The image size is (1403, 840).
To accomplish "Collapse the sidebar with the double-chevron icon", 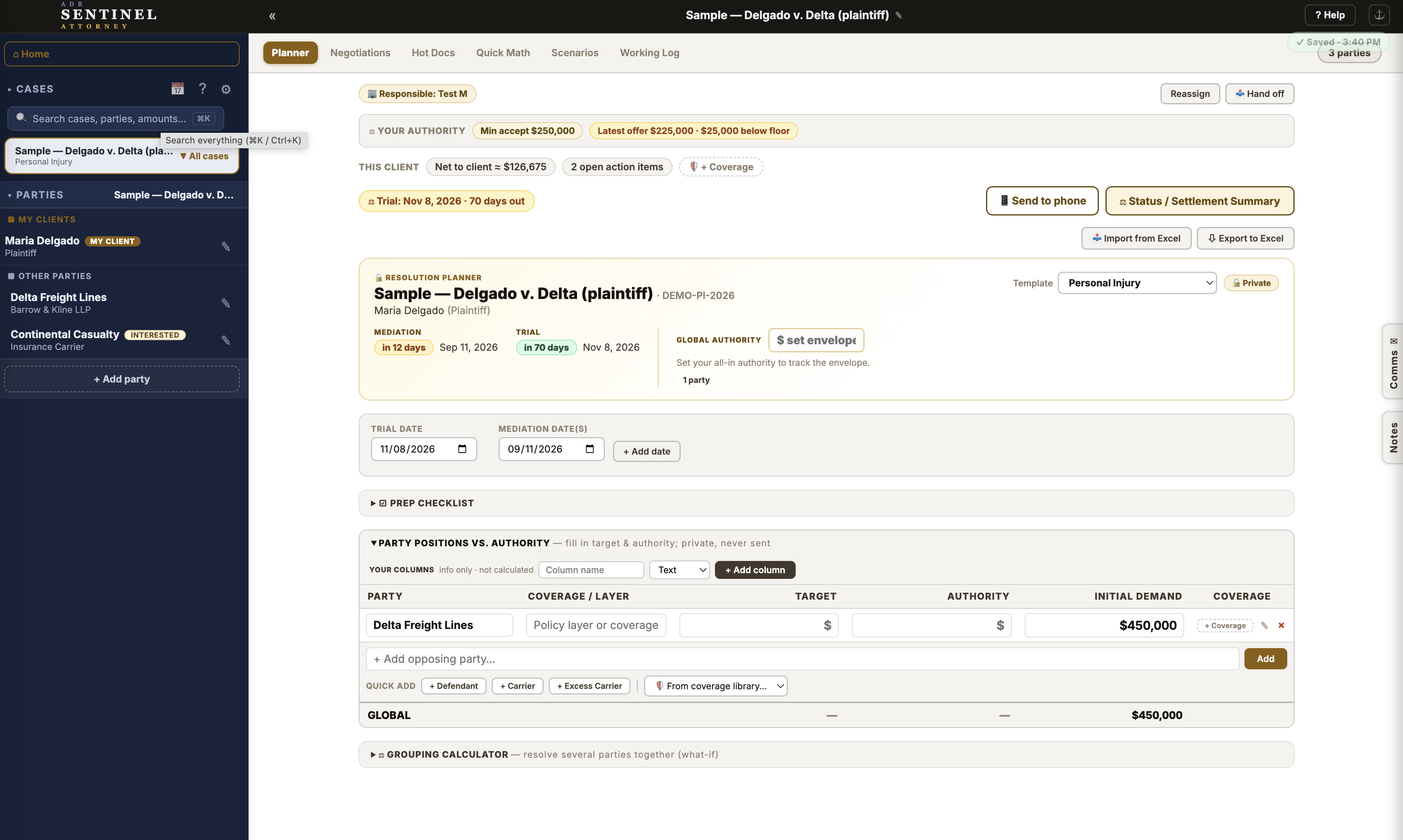I will coord(272,16).
